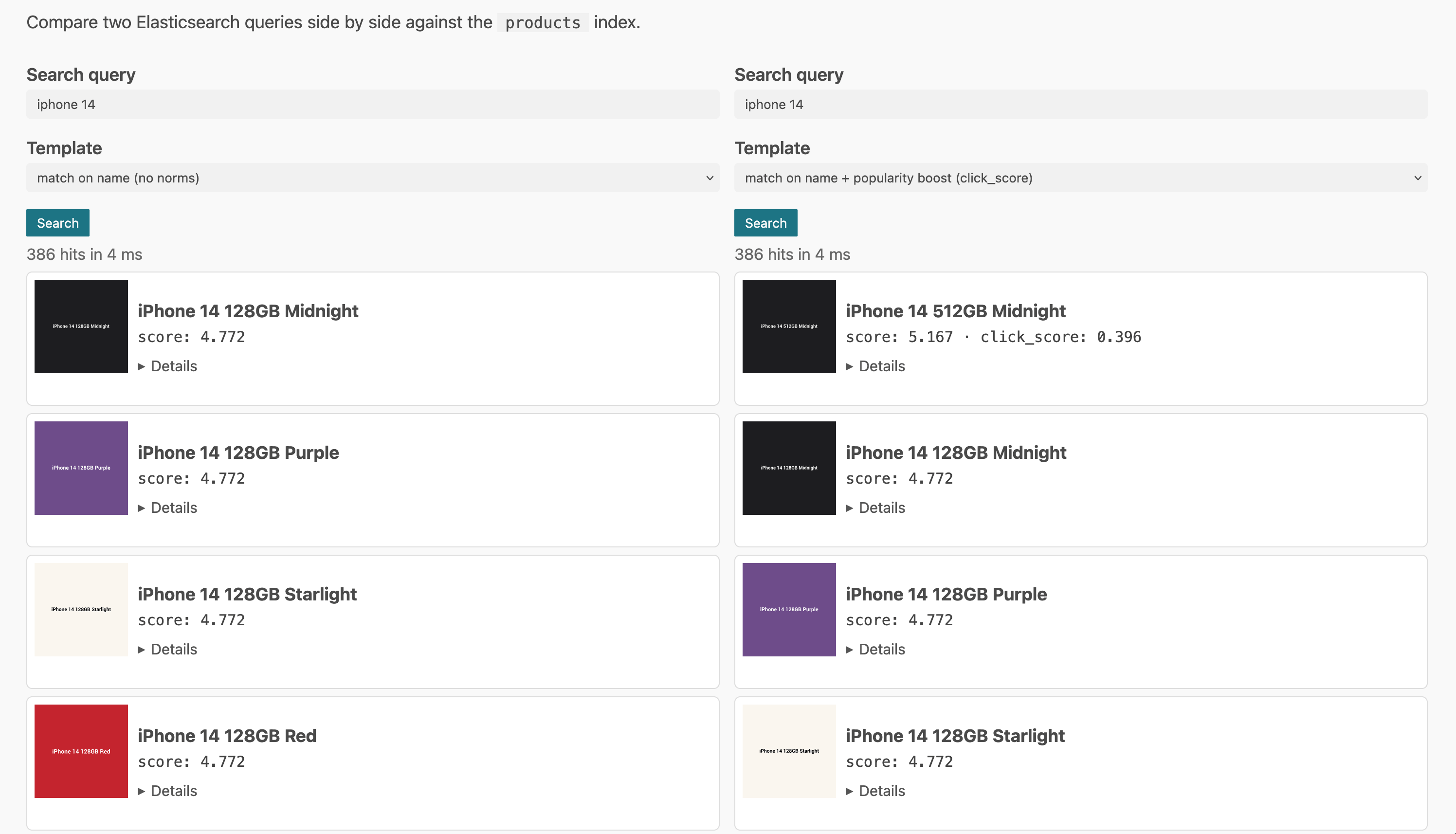The height and width of the screenshot is (834, 1456).
Task: Click the left '386 hits in 4 ms' text
Action: [84, 254]
